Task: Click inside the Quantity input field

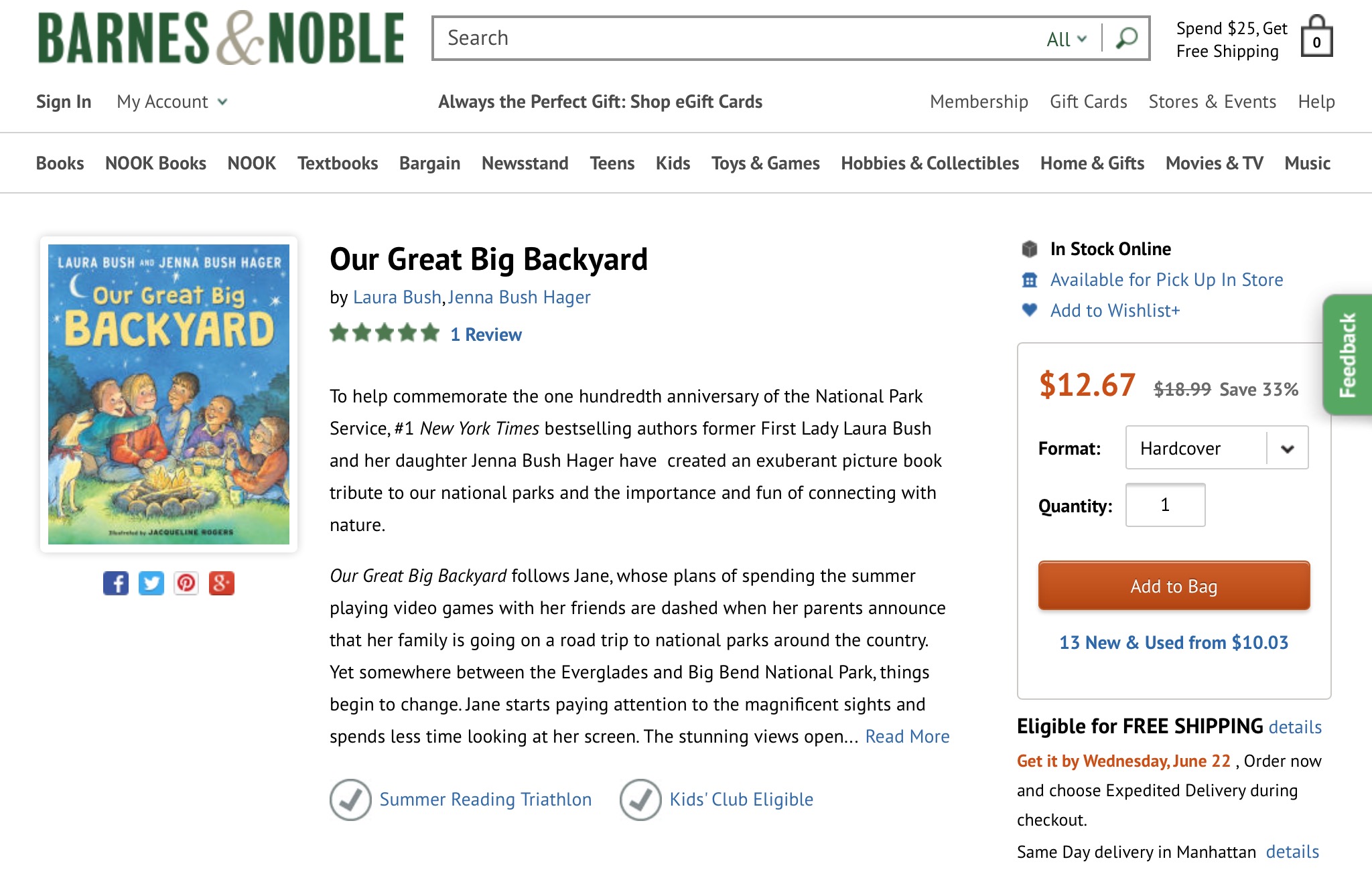Action: pyautogui.click(x=1165, y=505)
